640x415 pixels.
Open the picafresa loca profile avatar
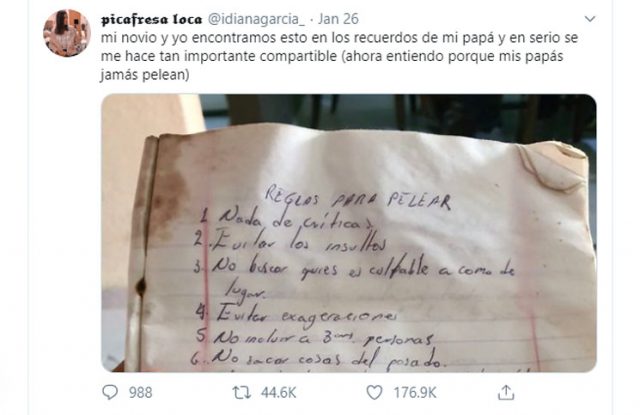coord(67,33)
